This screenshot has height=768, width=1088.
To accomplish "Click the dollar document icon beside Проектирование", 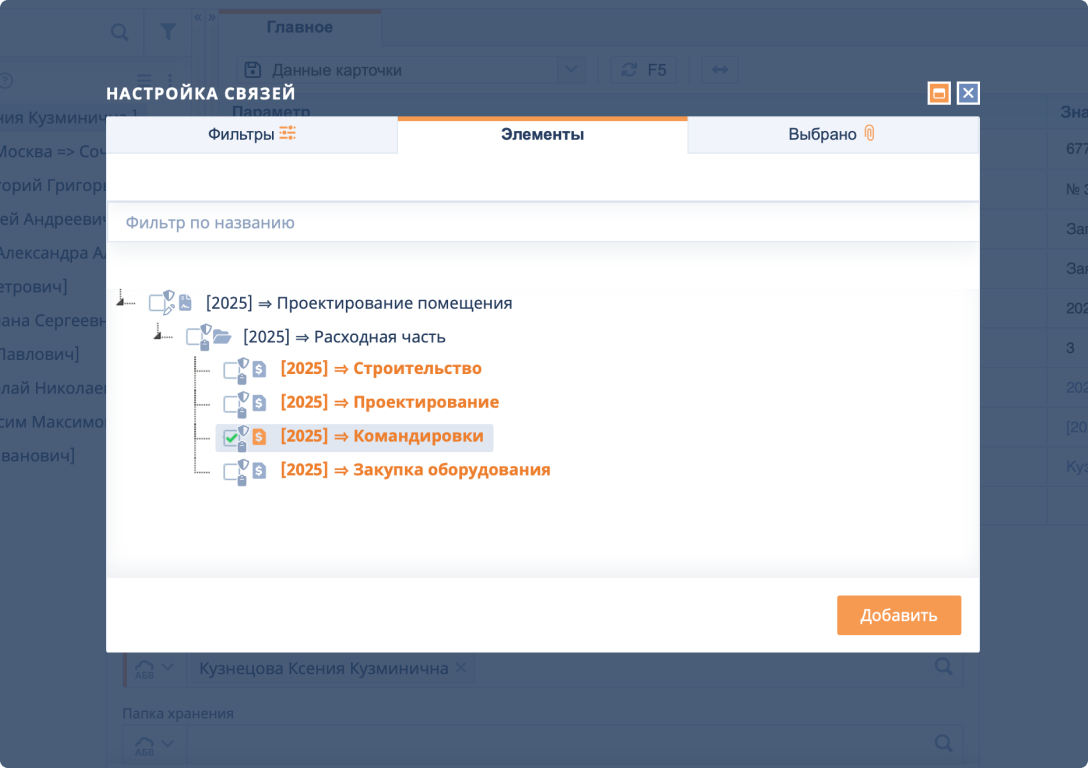I will coord(259,403).
